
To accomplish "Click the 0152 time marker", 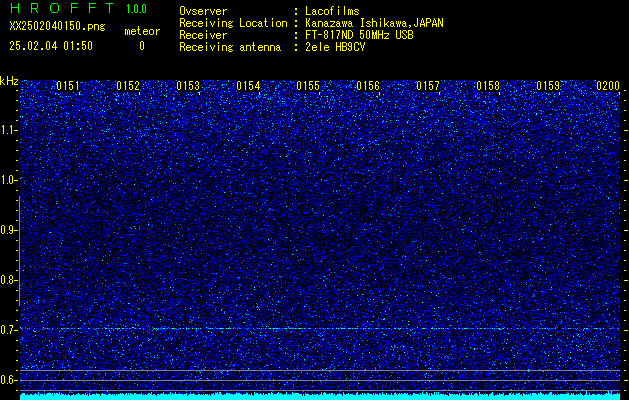I will (x=128, y=86).
